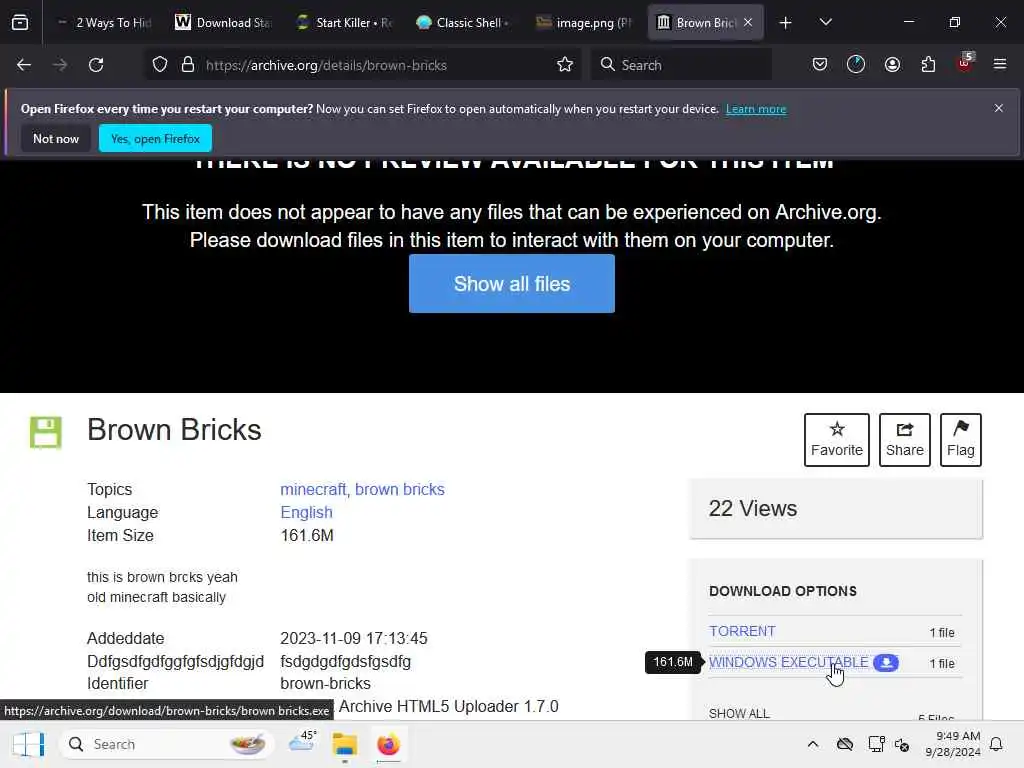Open the Learn more link

click(756, 109)
